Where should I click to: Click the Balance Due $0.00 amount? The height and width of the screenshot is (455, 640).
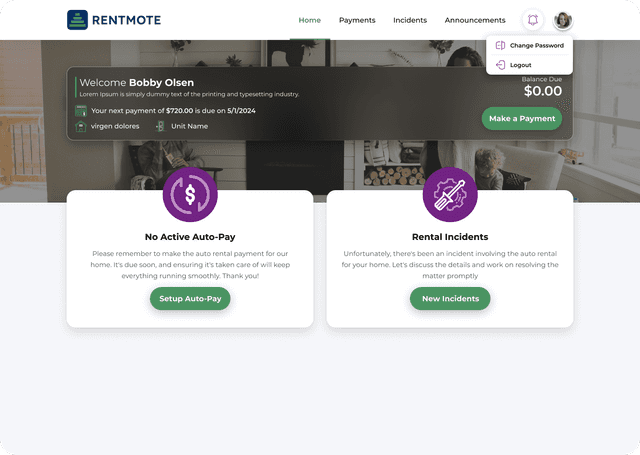tap(542, 91)
